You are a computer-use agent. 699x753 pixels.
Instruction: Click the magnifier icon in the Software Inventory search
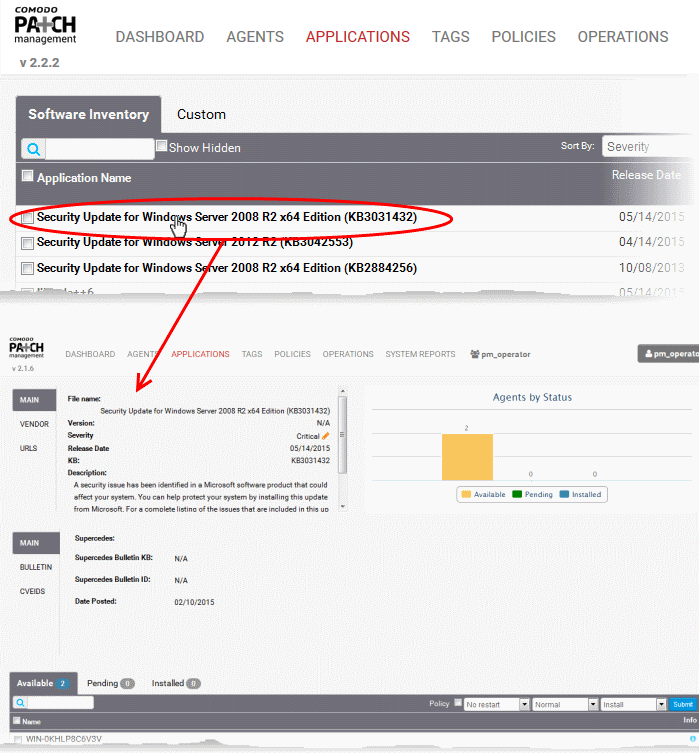[x=34, y=149]
